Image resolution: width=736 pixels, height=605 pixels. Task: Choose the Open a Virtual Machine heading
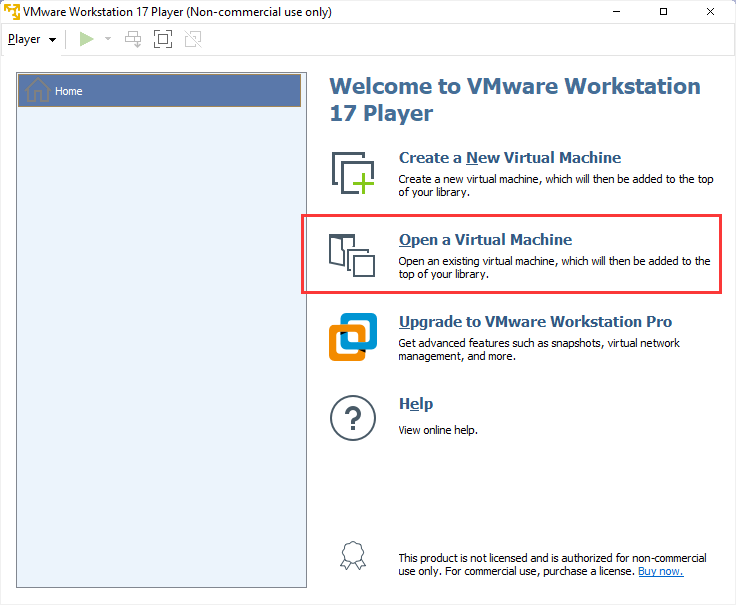[485, 240]
